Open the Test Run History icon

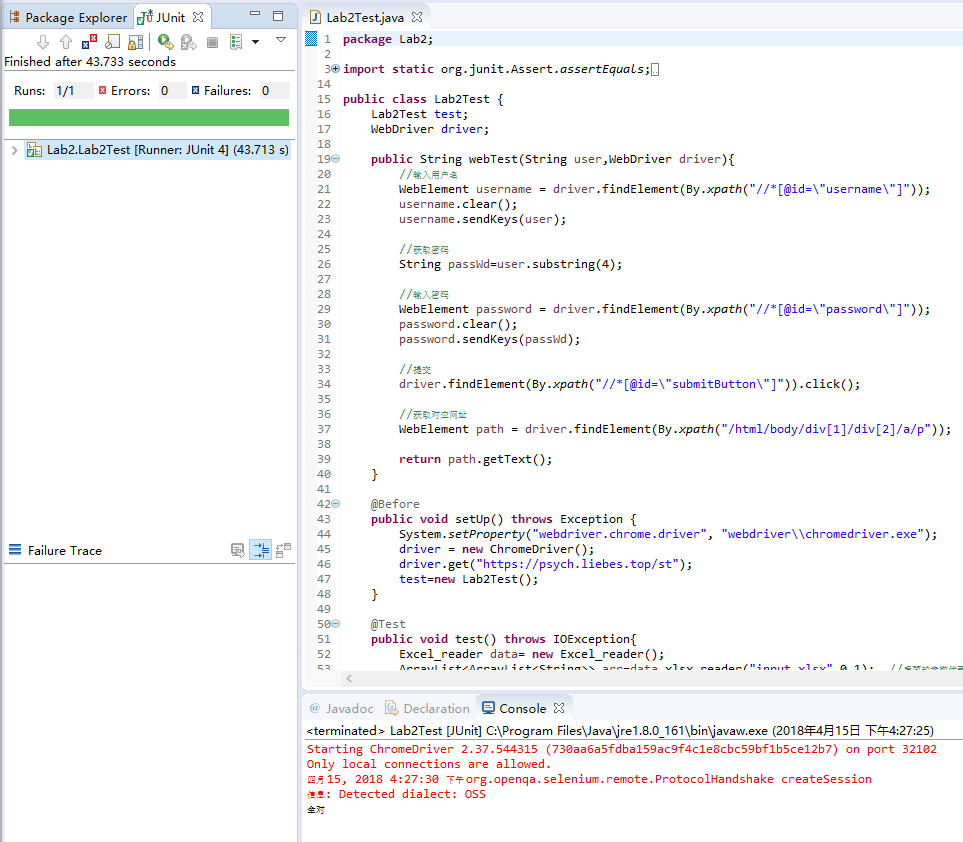click(236, 42)
